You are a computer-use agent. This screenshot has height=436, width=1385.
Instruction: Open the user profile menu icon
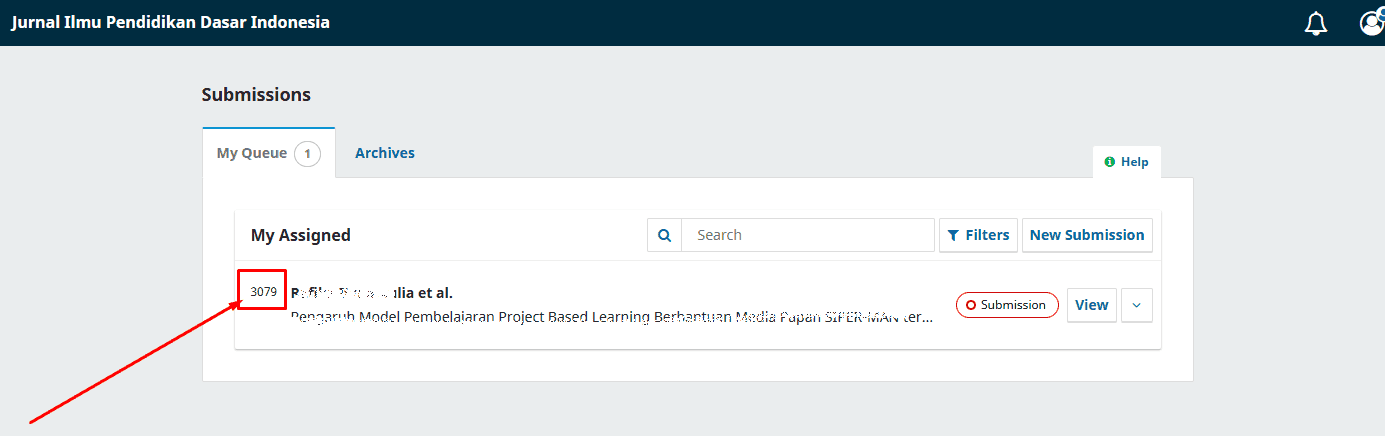(1371, 22)
